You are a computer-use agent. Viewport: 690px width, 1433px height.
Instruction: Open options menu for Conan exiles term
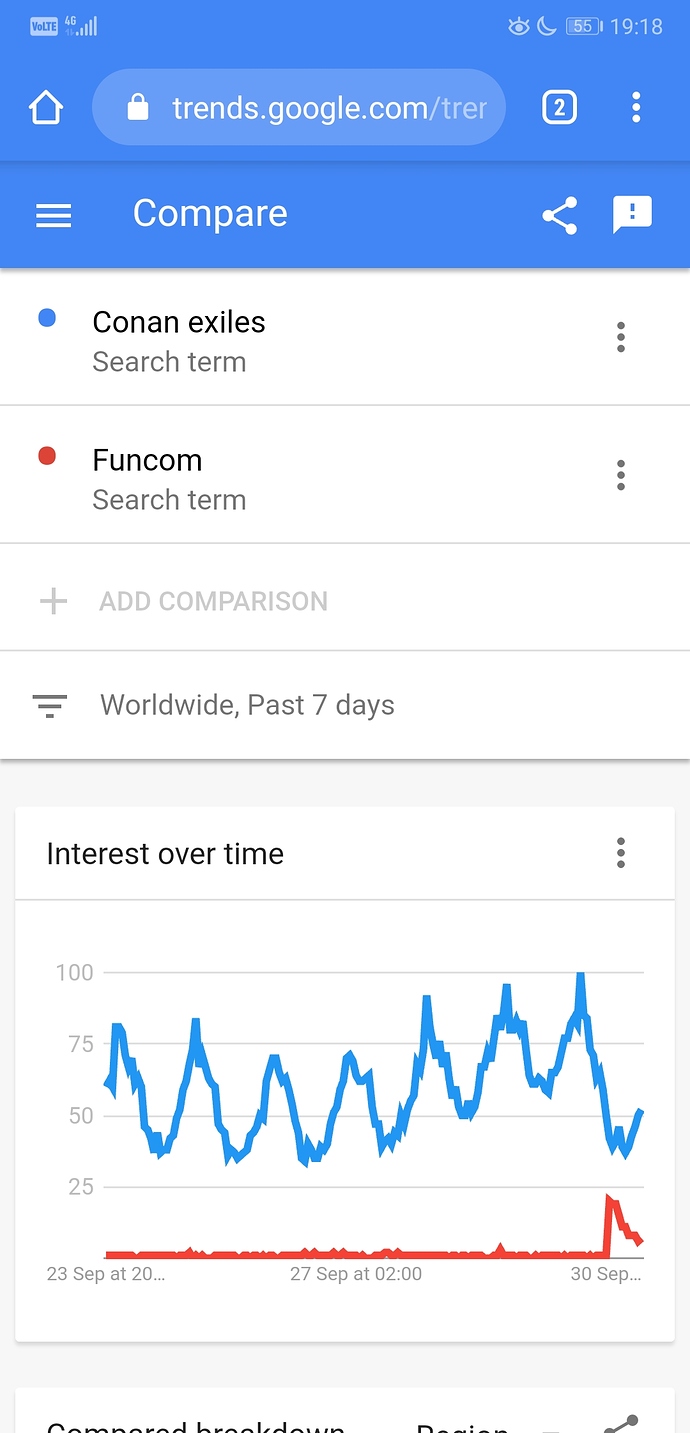(x=621, y=337)
